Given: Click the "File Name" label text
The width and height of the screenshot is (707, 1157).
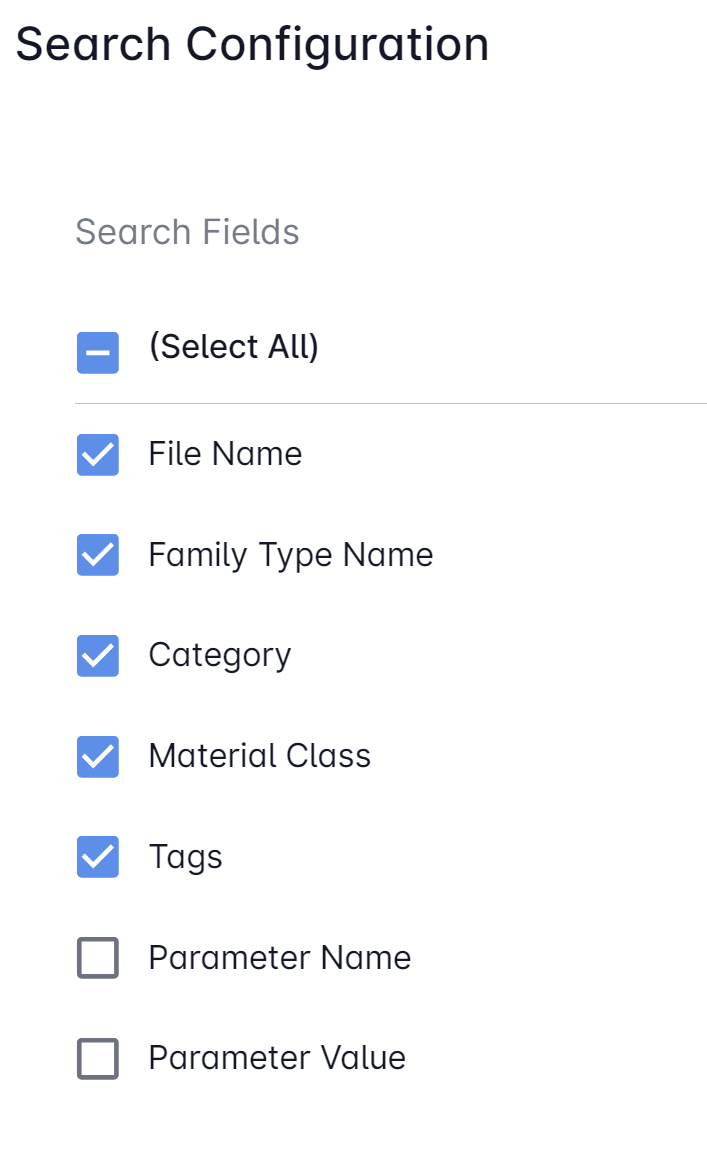Looking at the screenshot, I should 225,454.
